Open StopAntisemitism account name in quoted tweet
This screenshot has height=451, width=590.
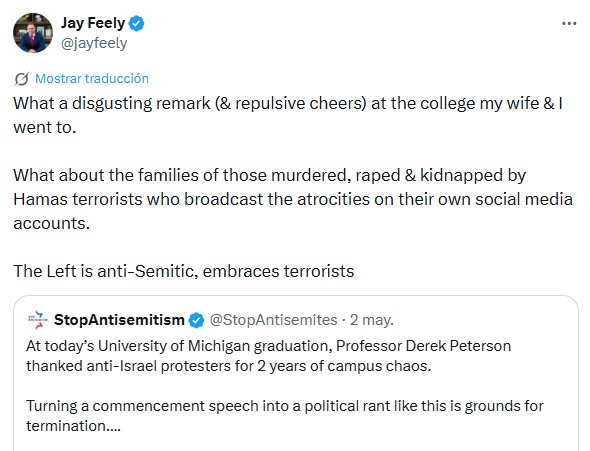pos(119,320)
